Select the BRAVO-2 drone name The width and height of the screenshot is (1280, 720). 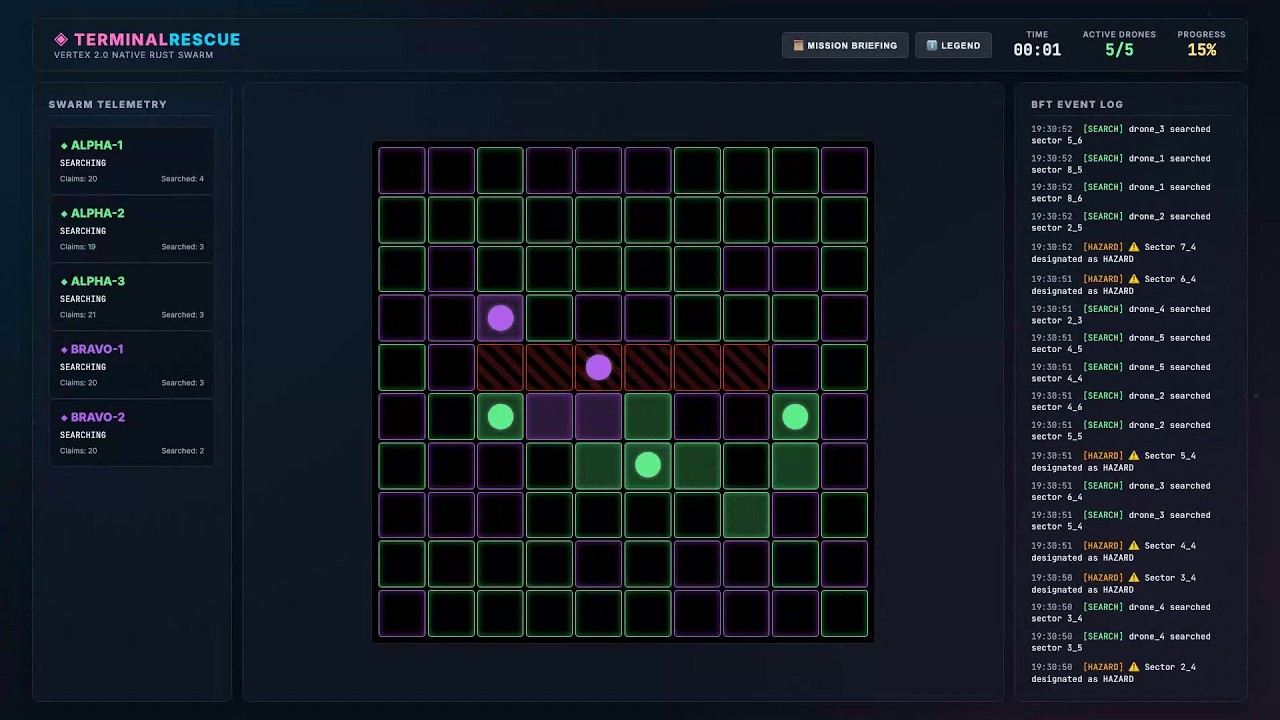(x=97, y=418)
